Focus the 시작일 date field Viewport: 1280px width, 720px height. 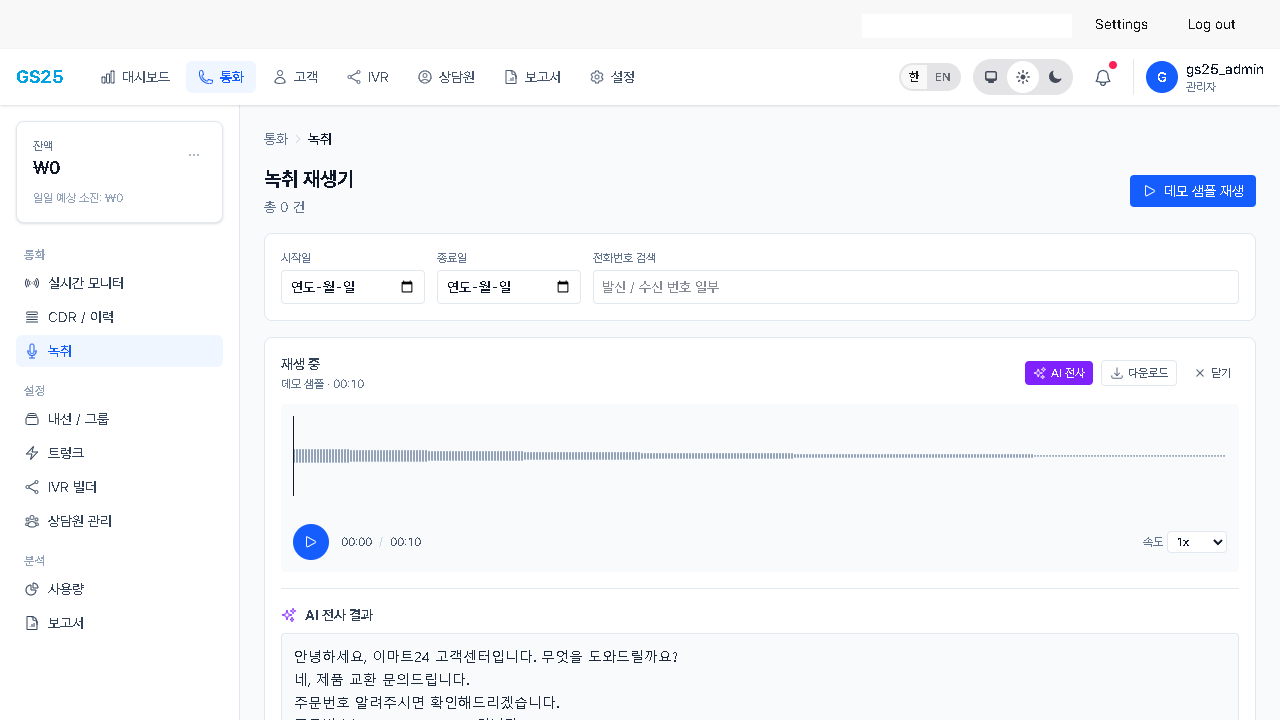(x=353, y=287)
